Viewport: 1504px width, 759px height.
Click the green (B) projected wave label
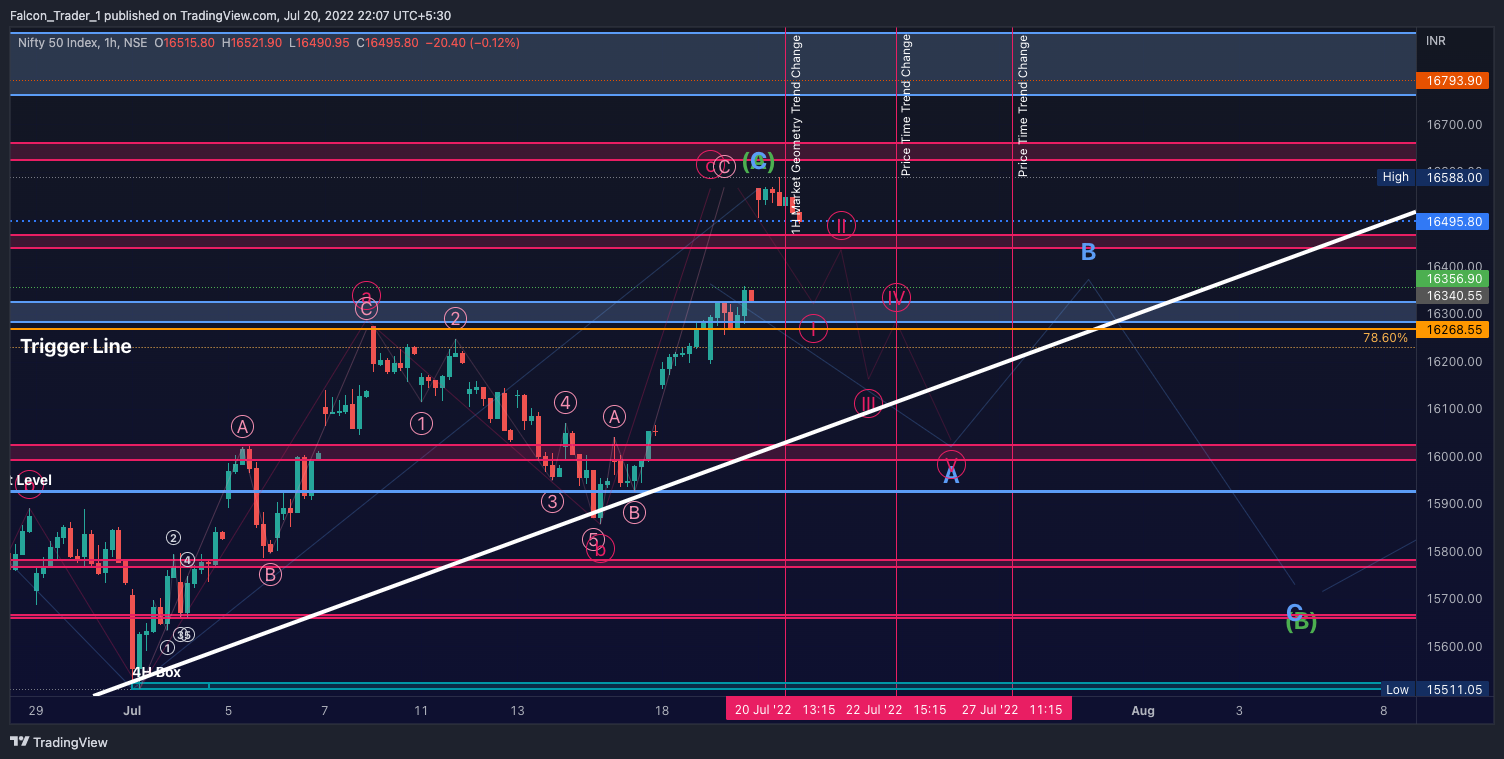(1301, 623)
